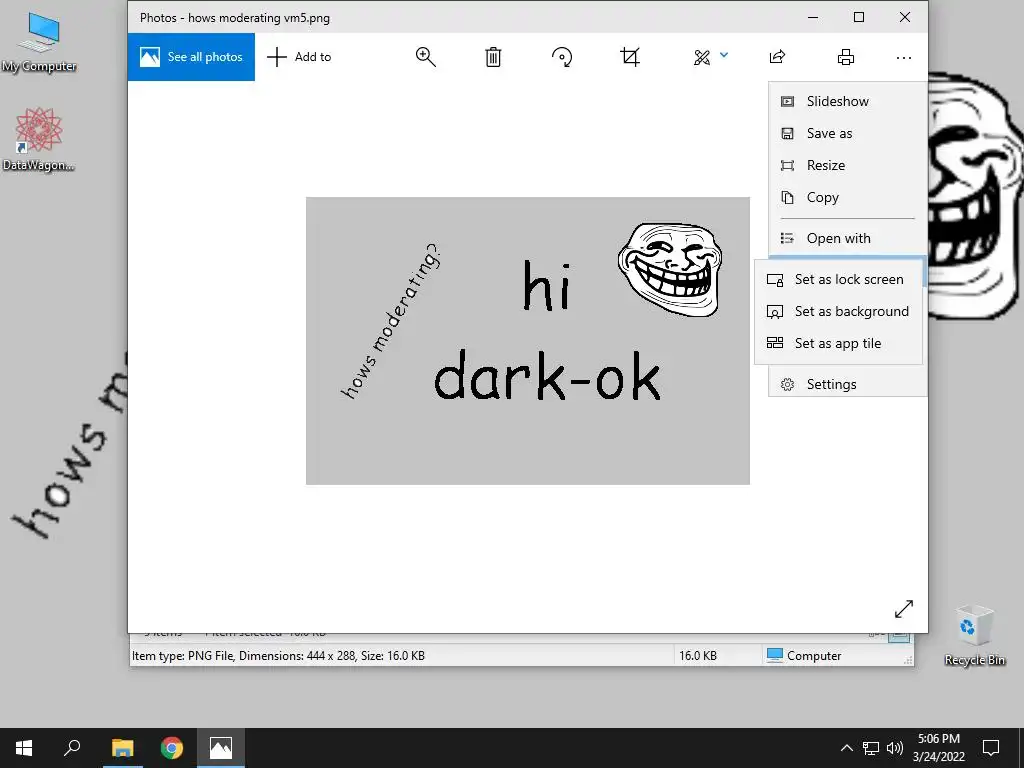Select Slideshow from the menu
Viewport: 1024px width, 768px height.
(848, 101)
